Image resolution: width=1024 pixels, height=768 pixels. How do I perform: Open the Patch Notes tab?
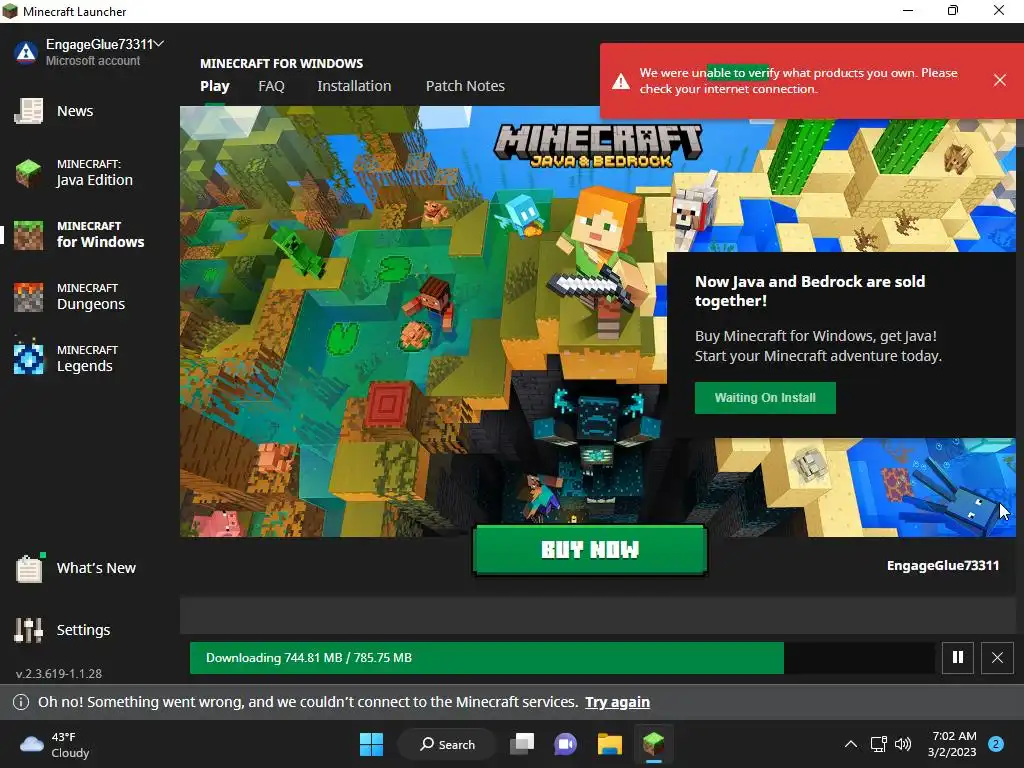465,86
